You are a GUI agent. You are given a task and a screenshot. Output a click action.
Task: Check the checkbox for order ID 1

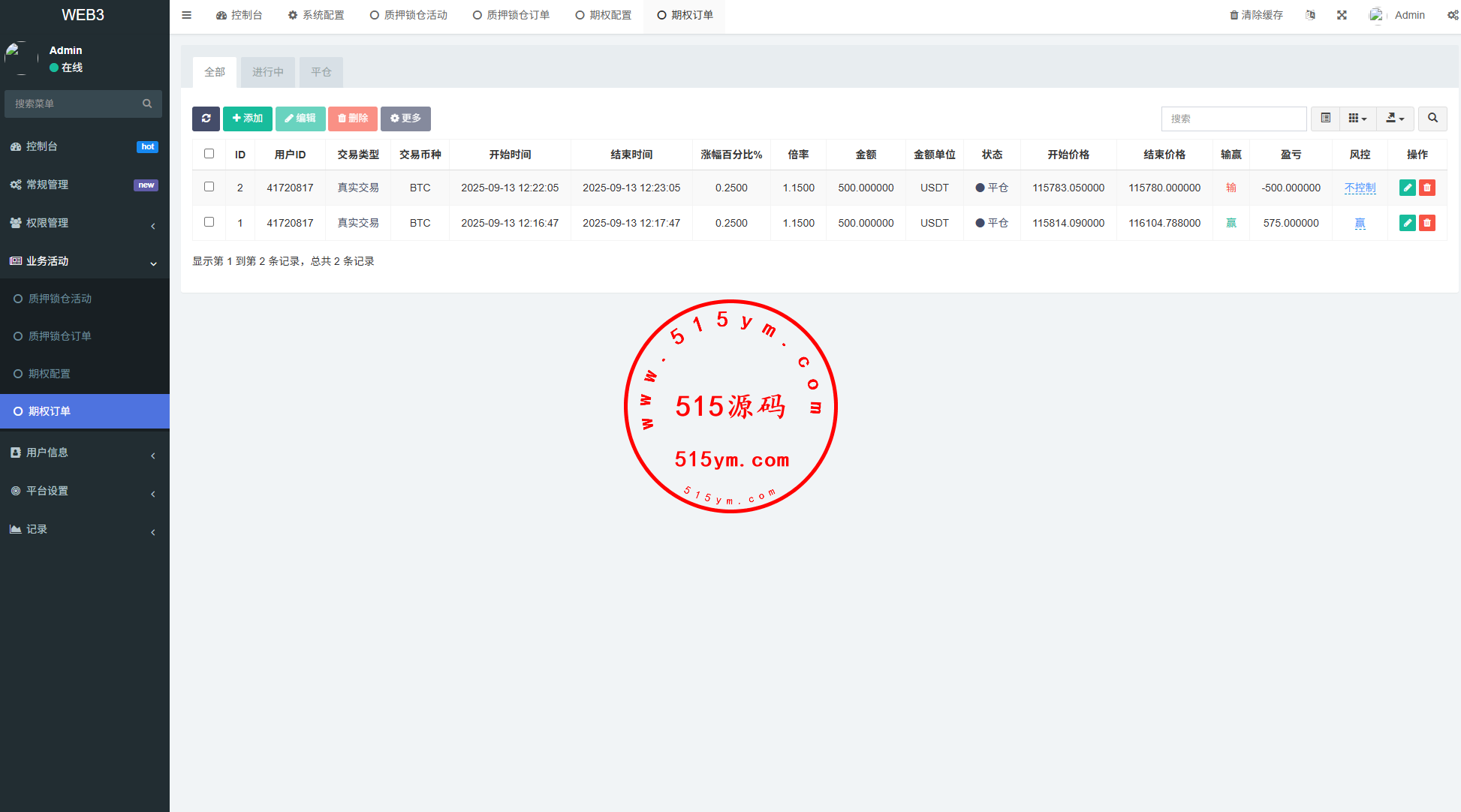click(x=209, y=222)
